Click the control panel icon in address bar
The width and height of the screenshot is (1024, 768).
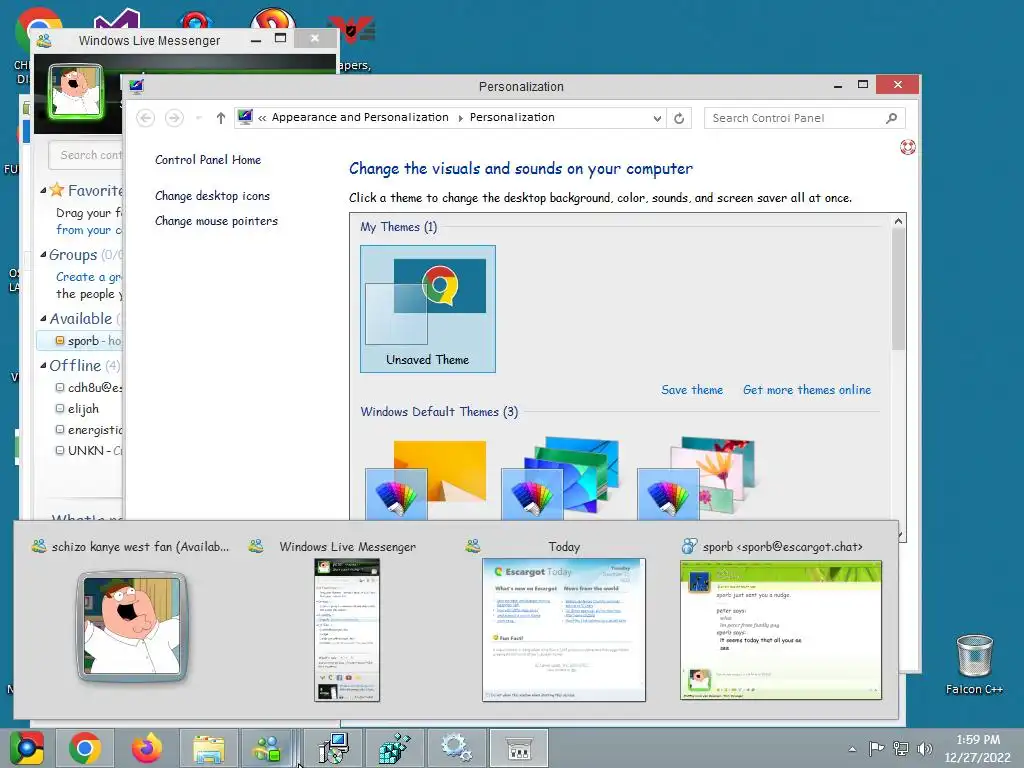click(x=246, y=118)
